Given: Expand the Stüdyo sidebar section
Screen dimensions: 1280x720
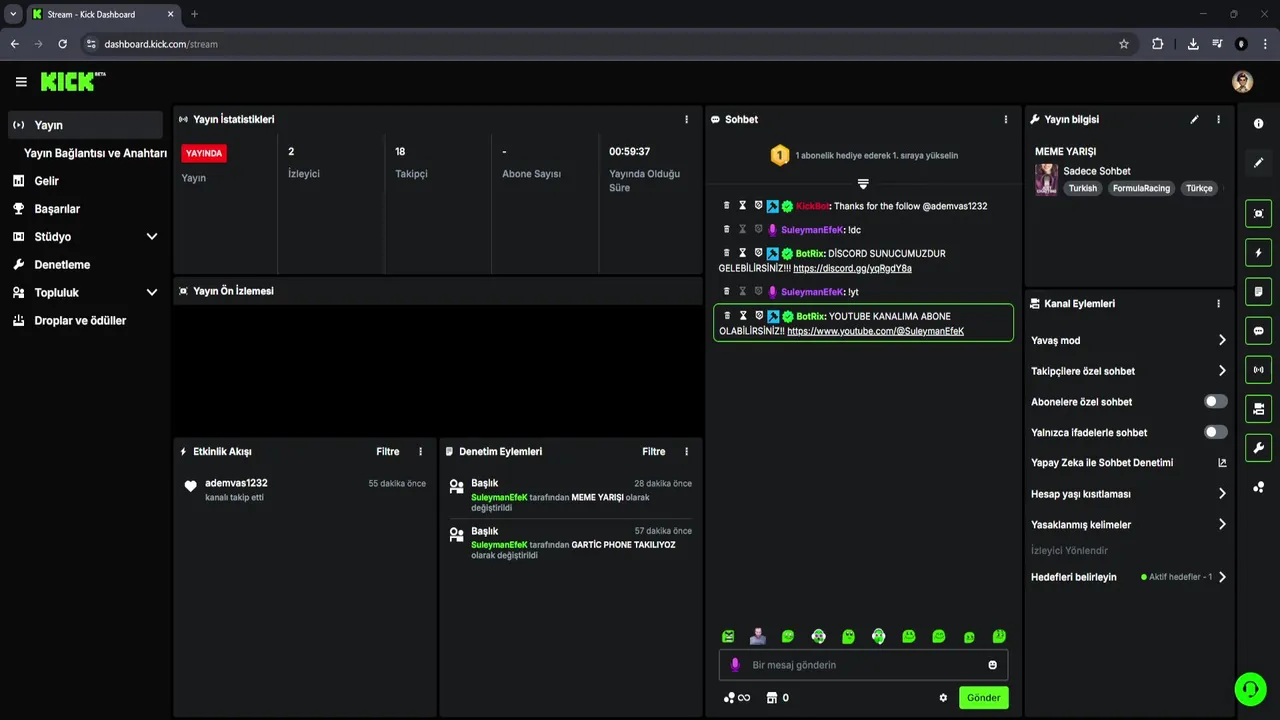Looking at the screenshot, I should 152,237.
